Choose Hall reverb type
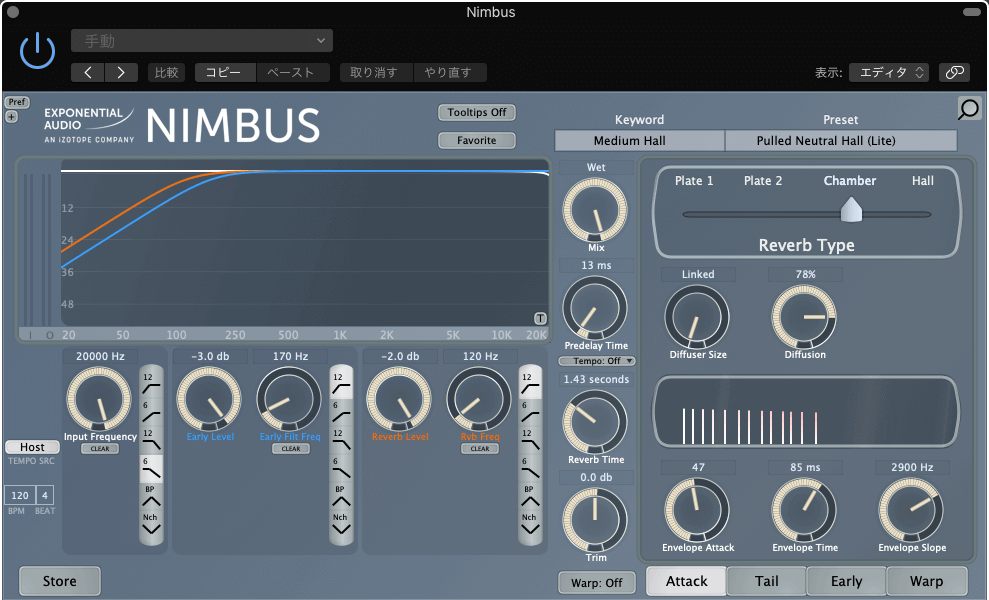 pyautogui.click(x=922, y=181)
